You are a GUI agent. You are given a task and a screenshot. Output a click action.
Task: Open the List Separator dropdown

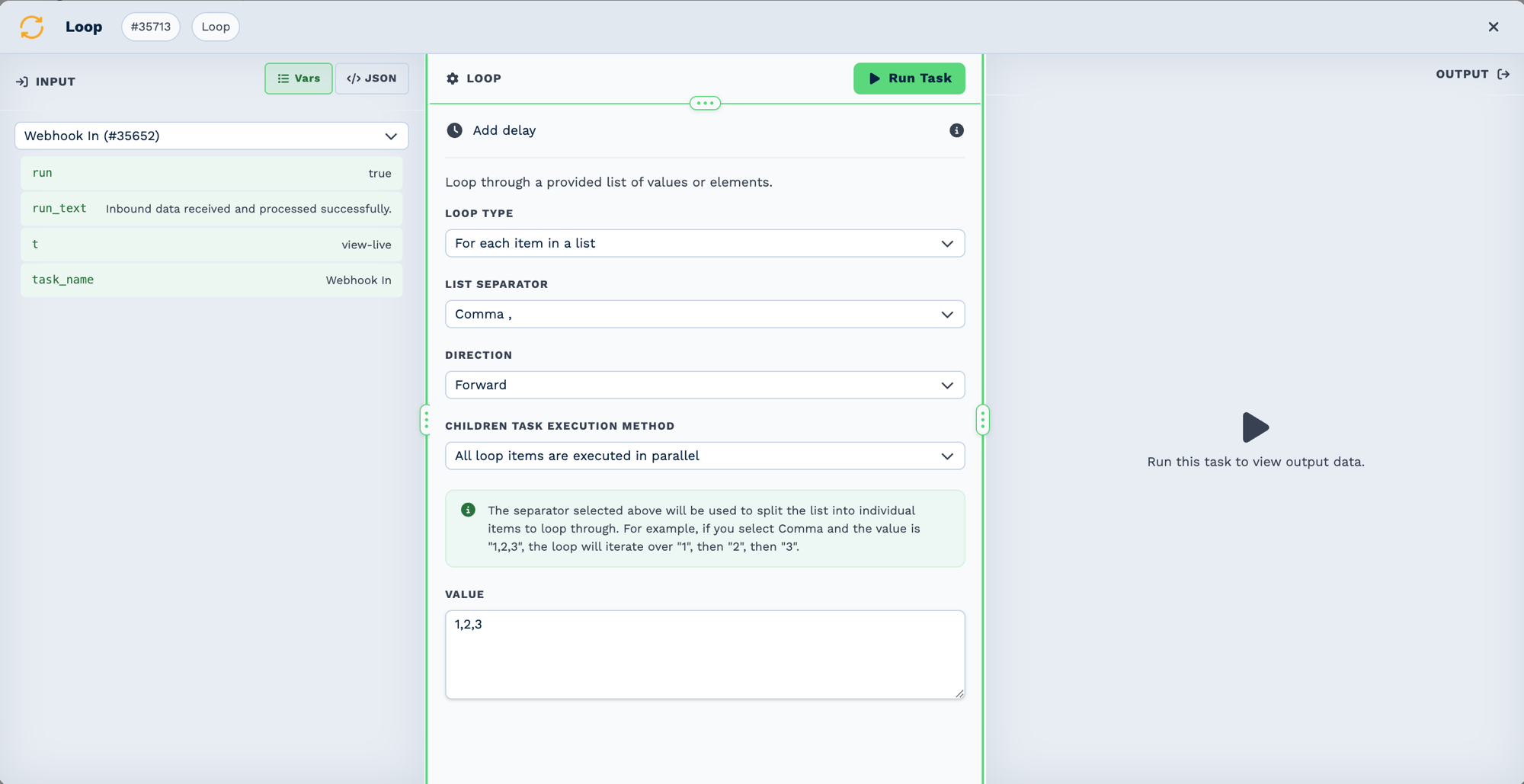tap(705, 314)
